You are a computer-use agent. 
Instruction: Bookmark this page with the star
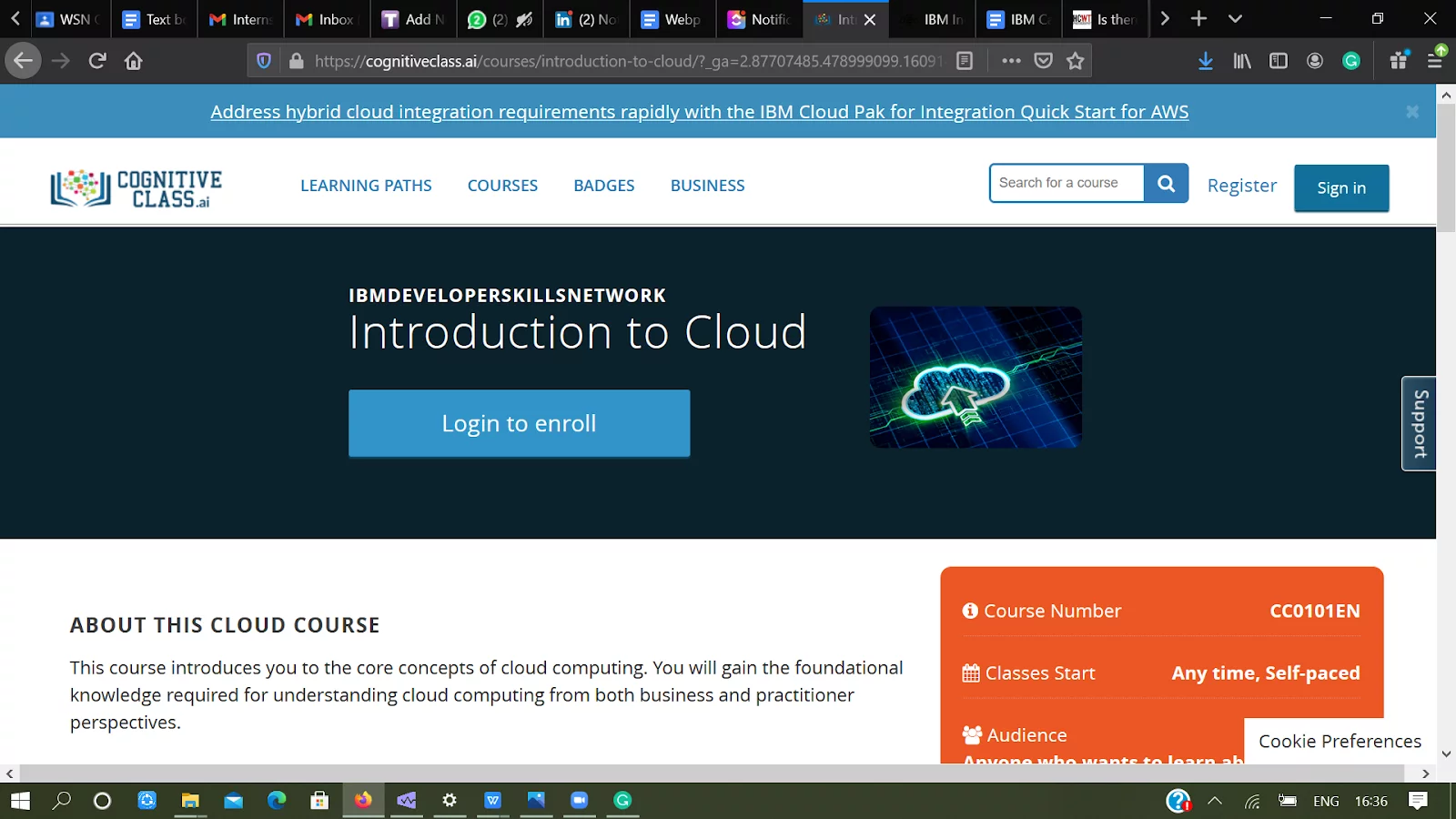point(1076,61)
